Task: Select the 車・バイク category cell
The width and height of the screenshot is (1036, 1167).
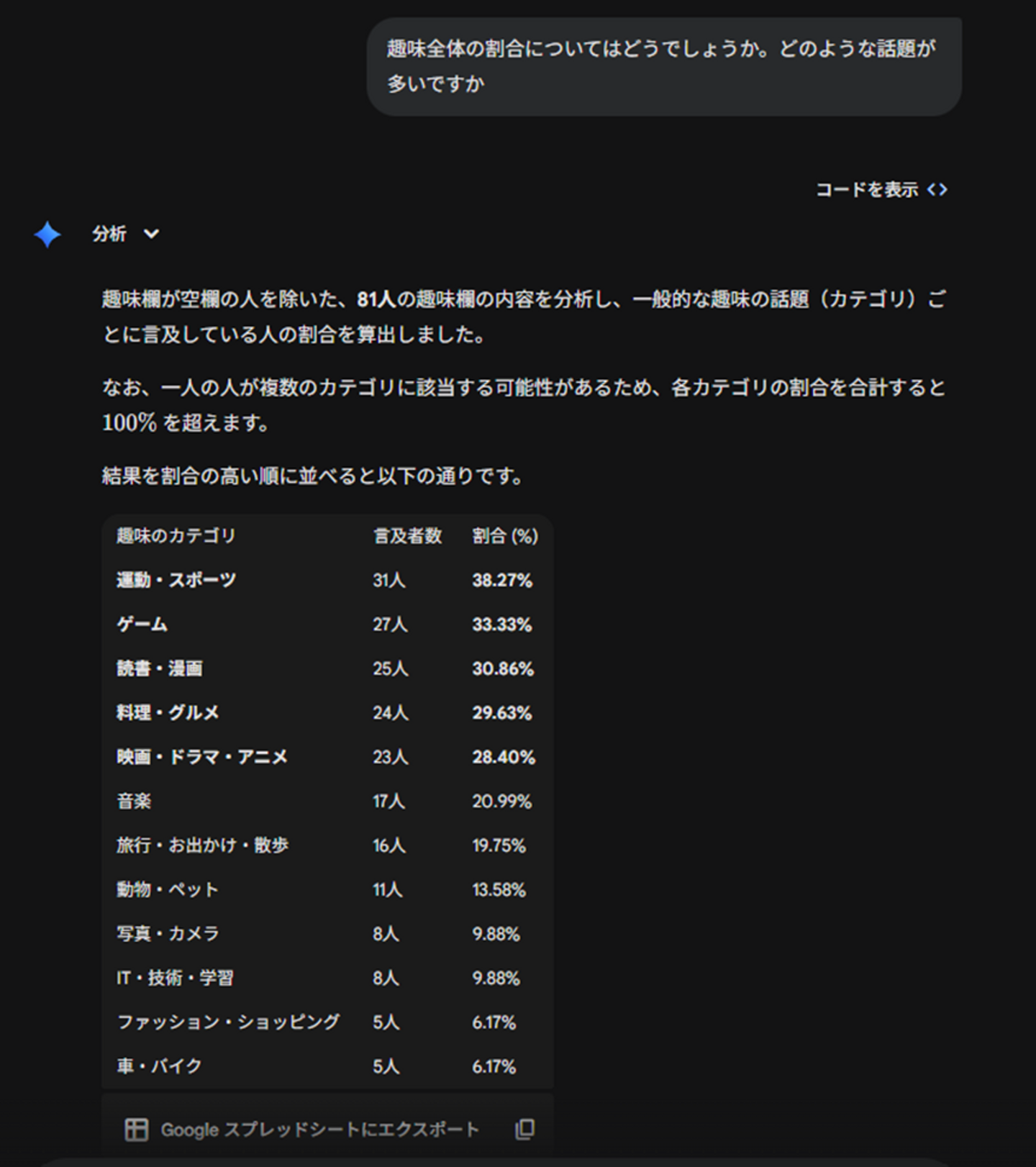Action: [159, 1066]
